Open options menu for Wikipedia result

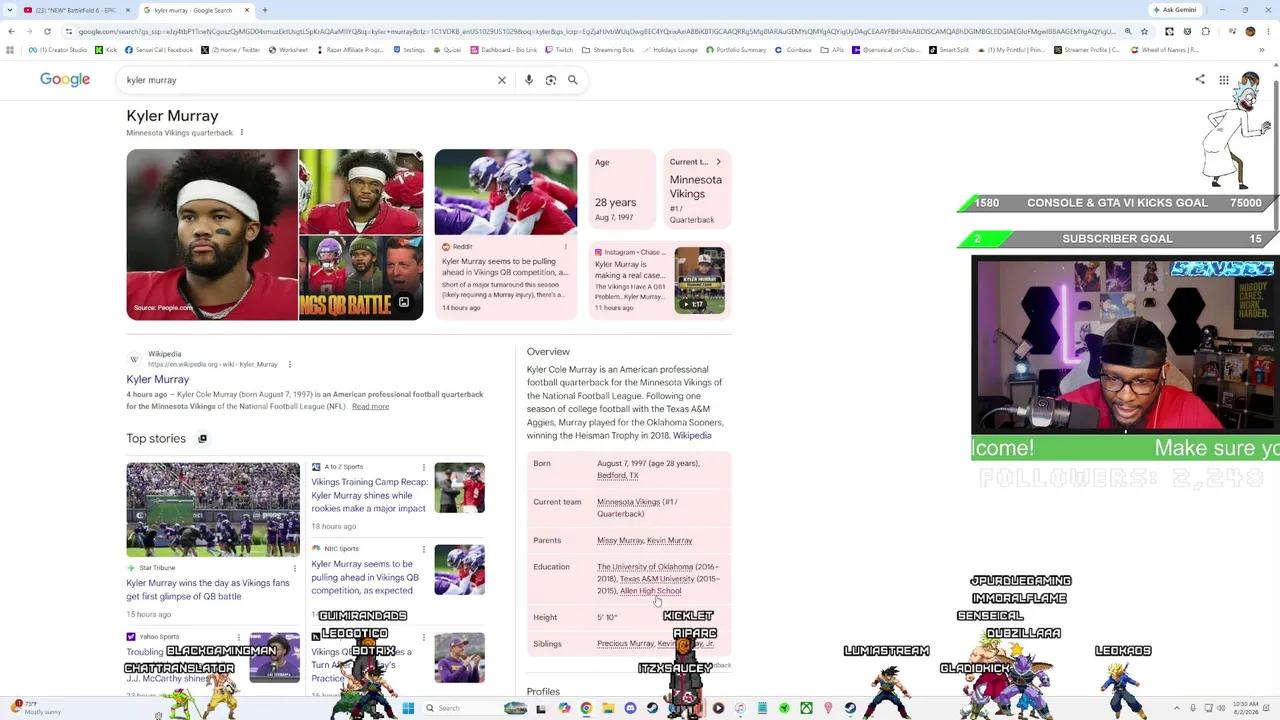tap(289, 365)
